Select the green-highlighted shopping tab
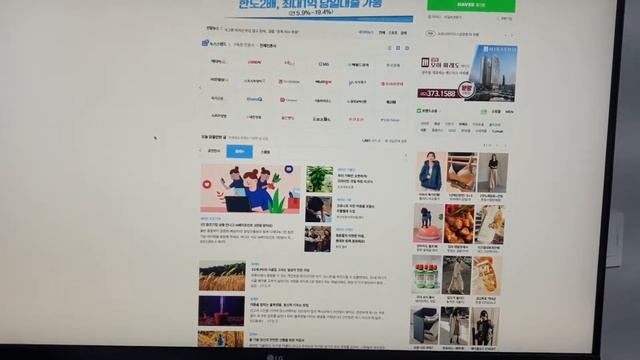Viewport: 640px width, 360px height. (x=484, y=111)
